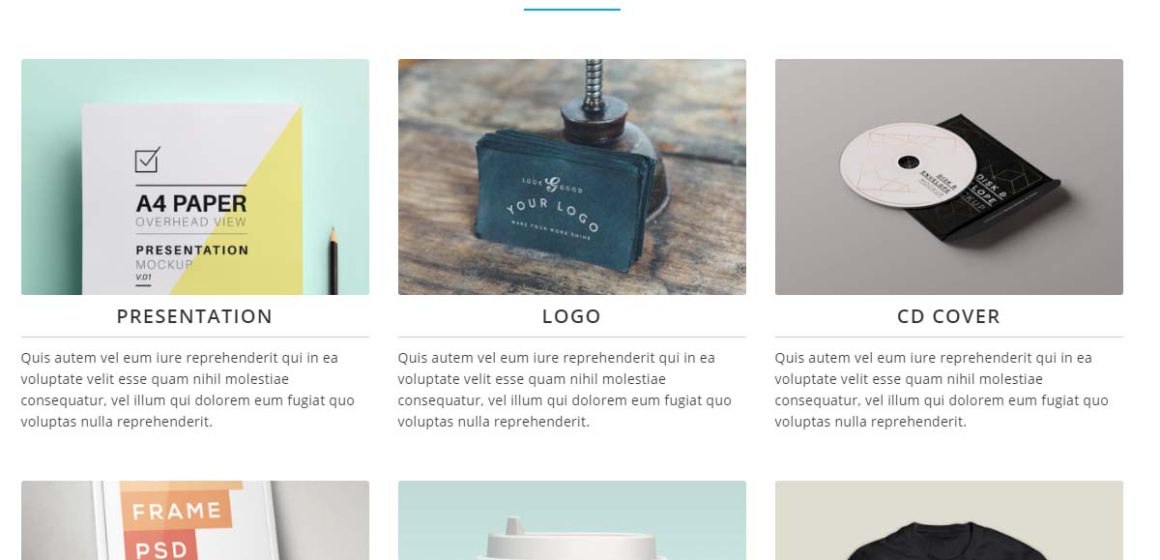This screenshot has height=560, width=1160.
Task: Click the CD COVER heading
Action: point(948,317)
